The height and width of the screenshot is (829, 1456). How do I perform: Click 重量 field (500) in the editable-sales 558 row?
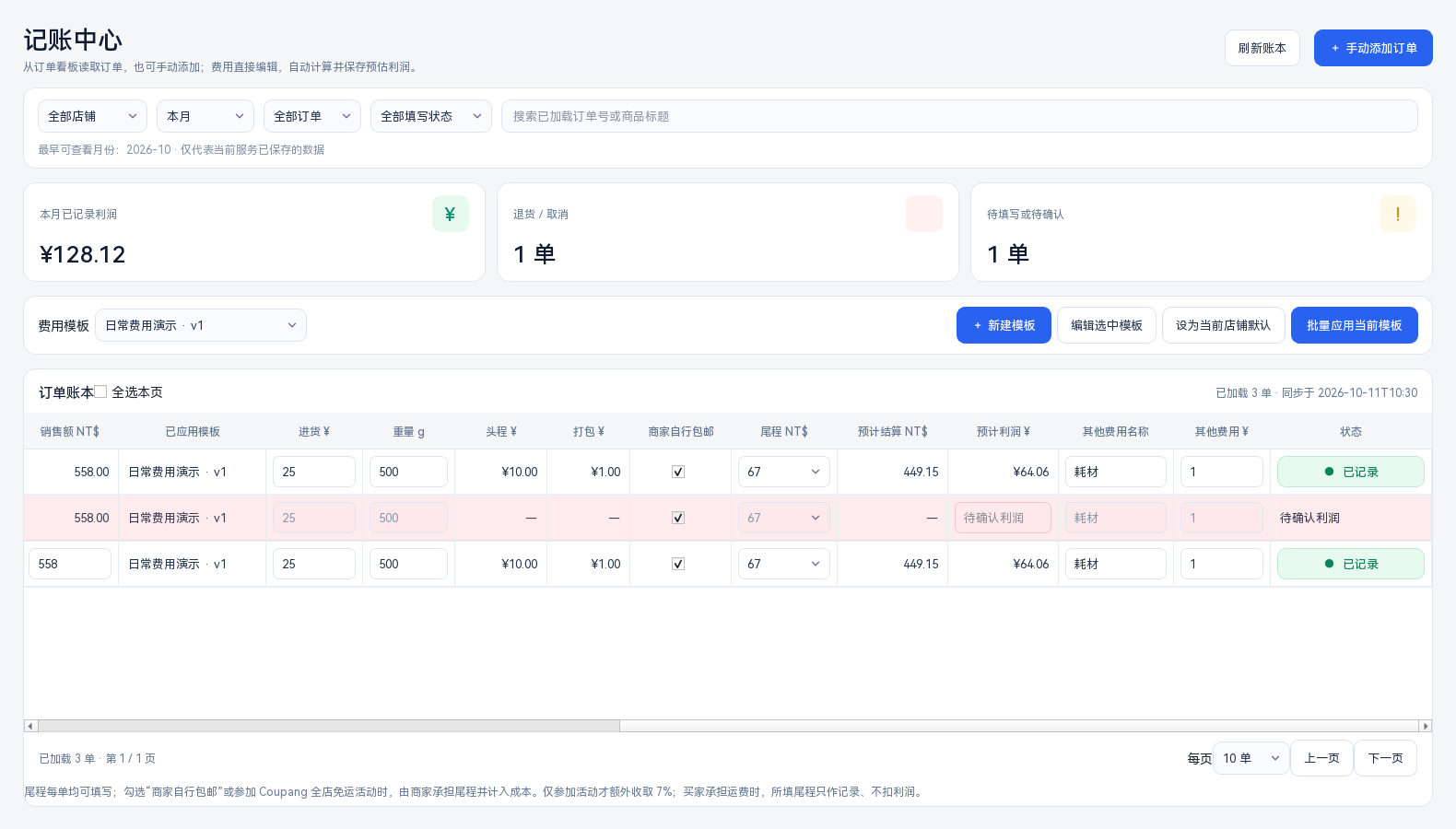[x=408, y=564]
